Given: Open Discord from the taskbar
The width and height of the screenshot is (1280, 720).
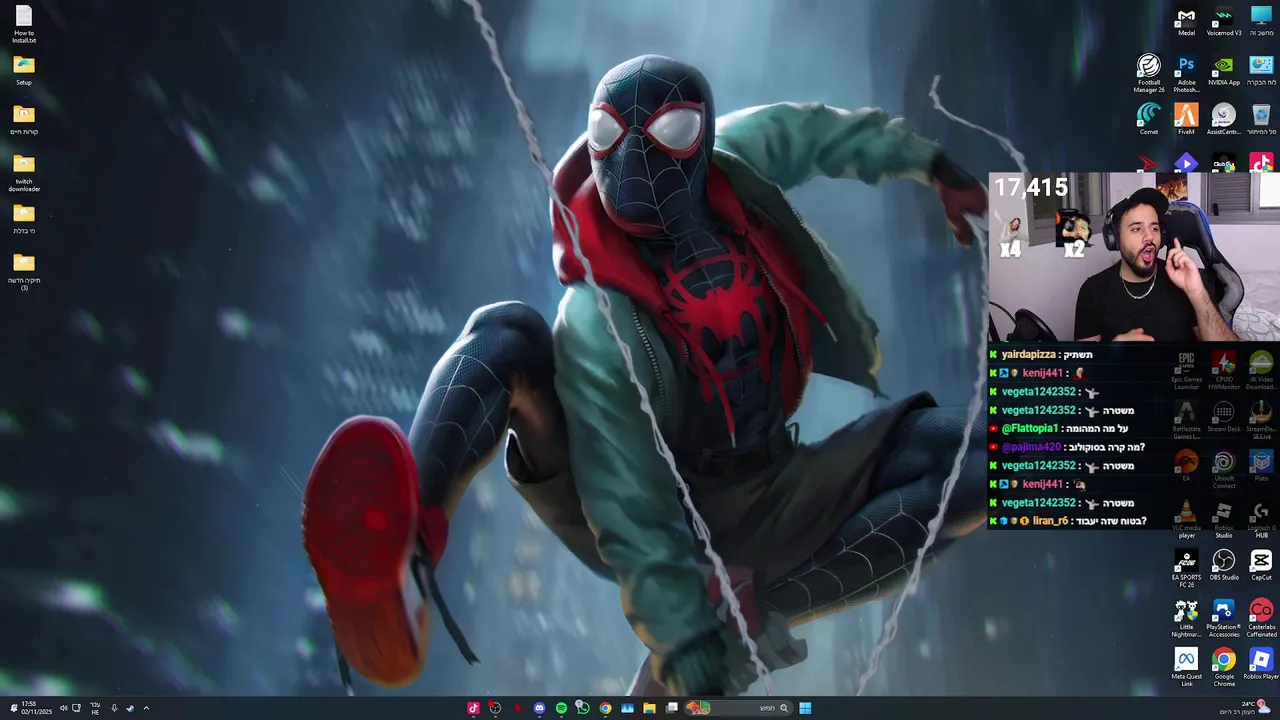Looking at the screenshot, I should 539,708.
